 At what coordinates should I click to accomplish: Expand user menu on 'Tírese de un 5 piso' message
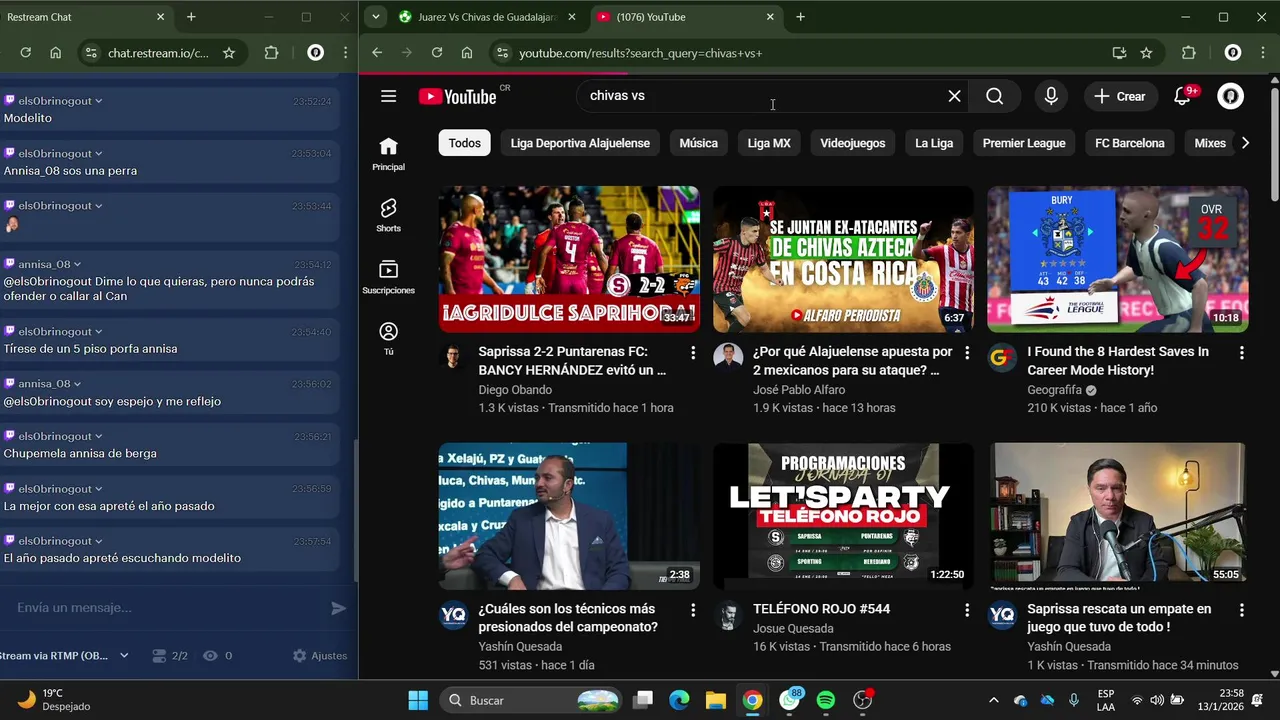(x=99, y=331)
